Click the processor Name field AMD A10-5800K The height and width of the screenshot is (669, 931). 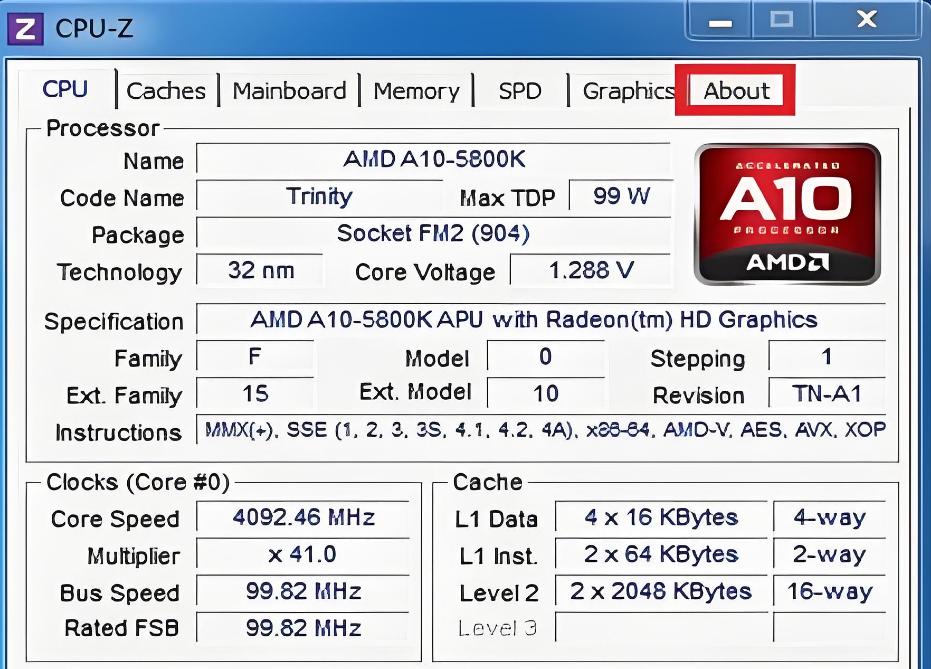pos(433,159)
